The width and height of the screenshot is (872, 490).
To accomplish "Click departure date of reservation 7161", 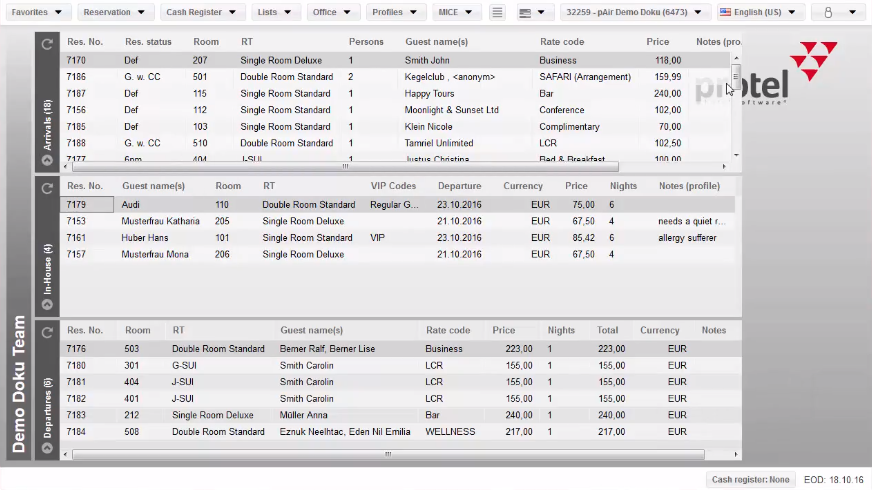I will click(x=459, y=237).
